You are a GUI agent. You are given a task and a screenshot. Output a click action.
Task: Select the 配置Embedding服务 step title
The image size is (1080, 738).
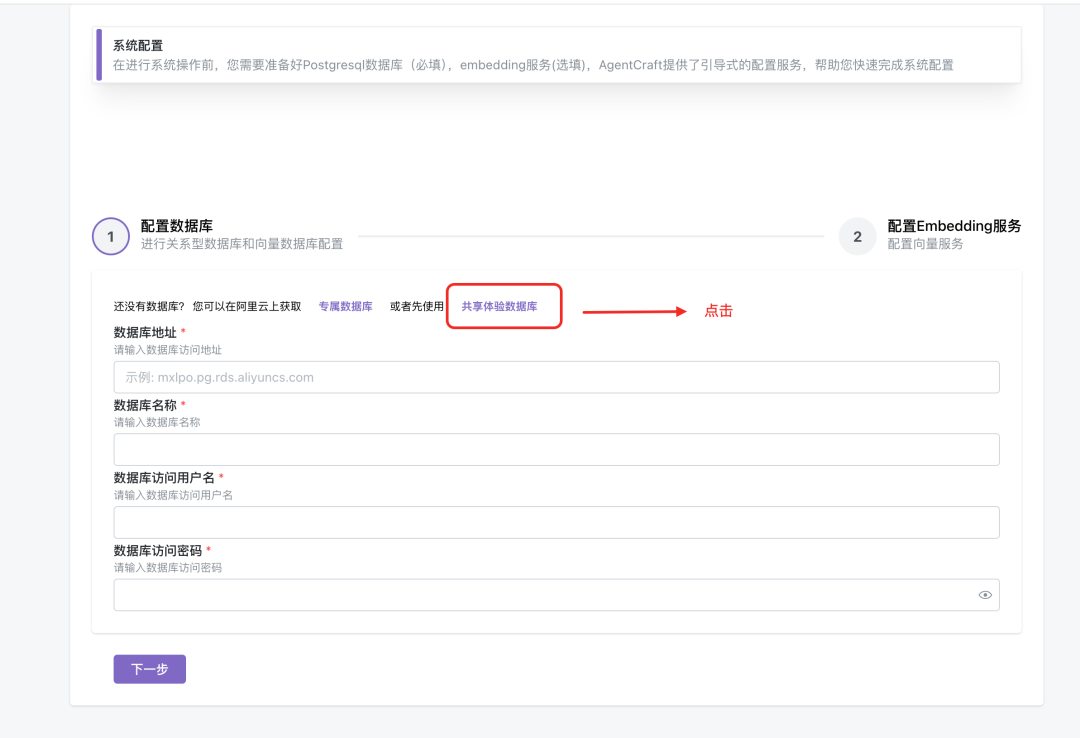(954, 226)
